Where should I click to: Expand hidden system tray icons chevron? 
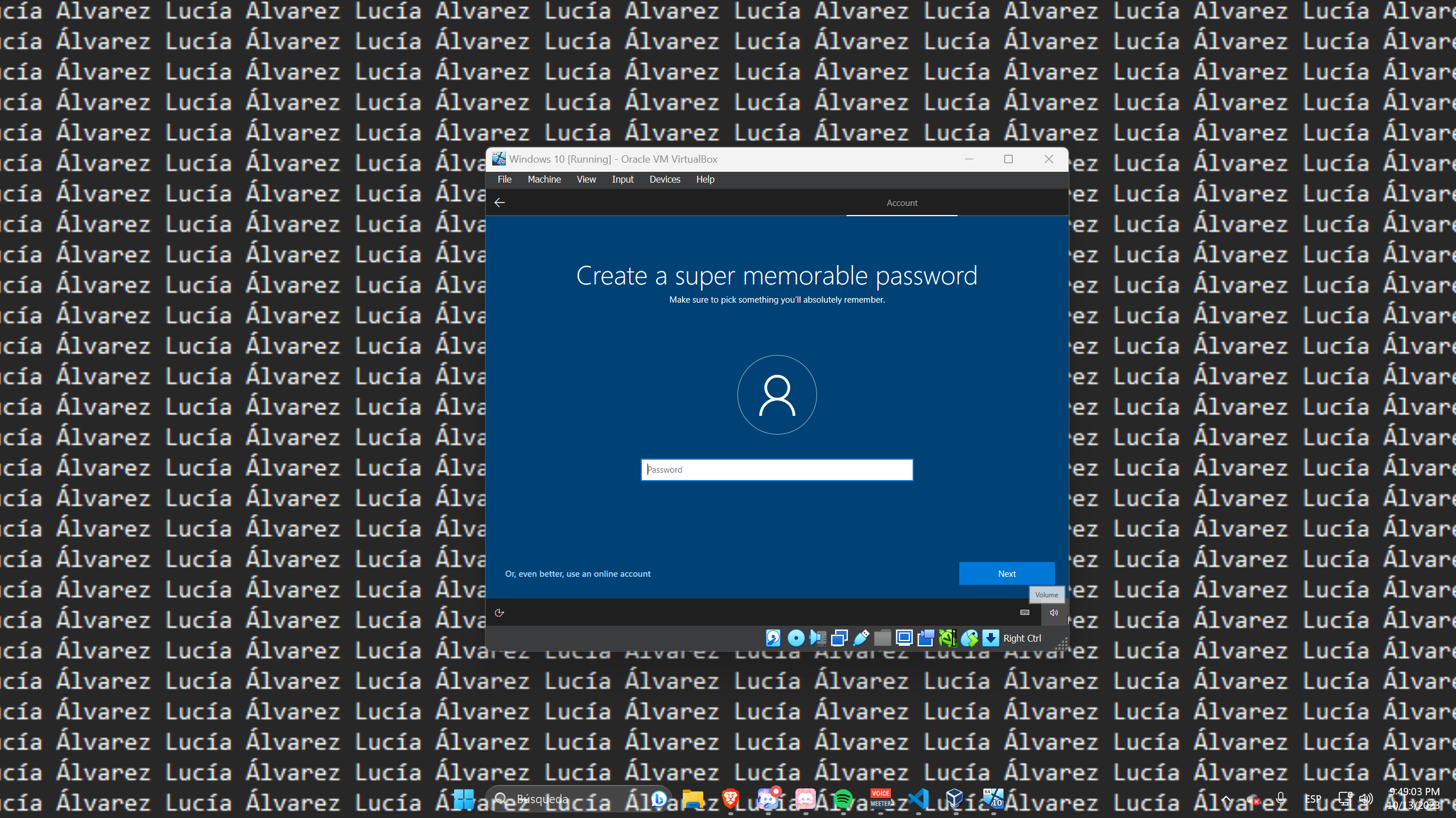(x=1226, y=799)
